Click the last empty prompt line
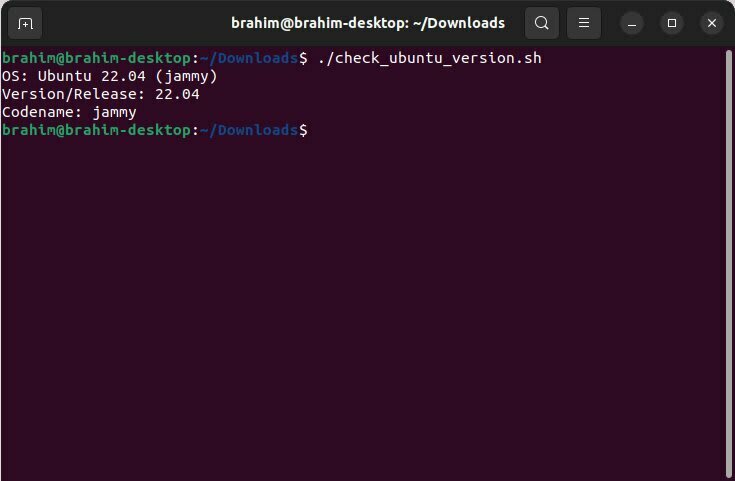Viewport: 735px width, 481px height. pos(155,130)
